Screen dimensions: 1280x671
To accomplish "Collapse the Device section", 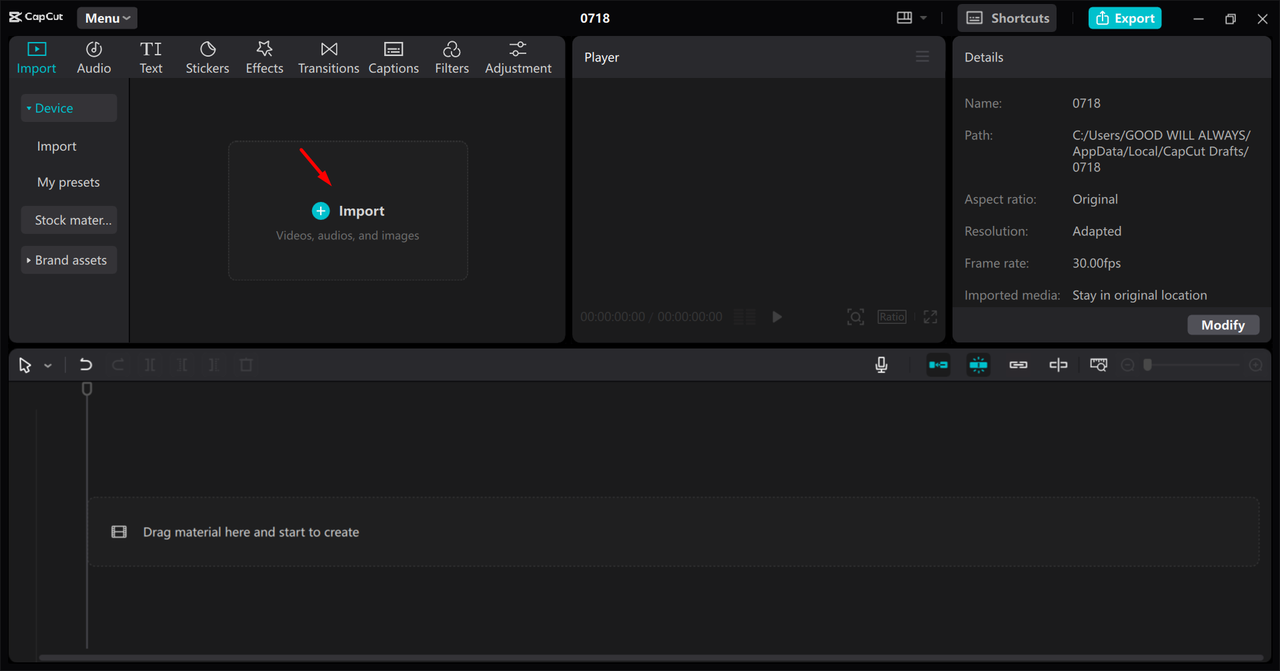I will [69, 108].
